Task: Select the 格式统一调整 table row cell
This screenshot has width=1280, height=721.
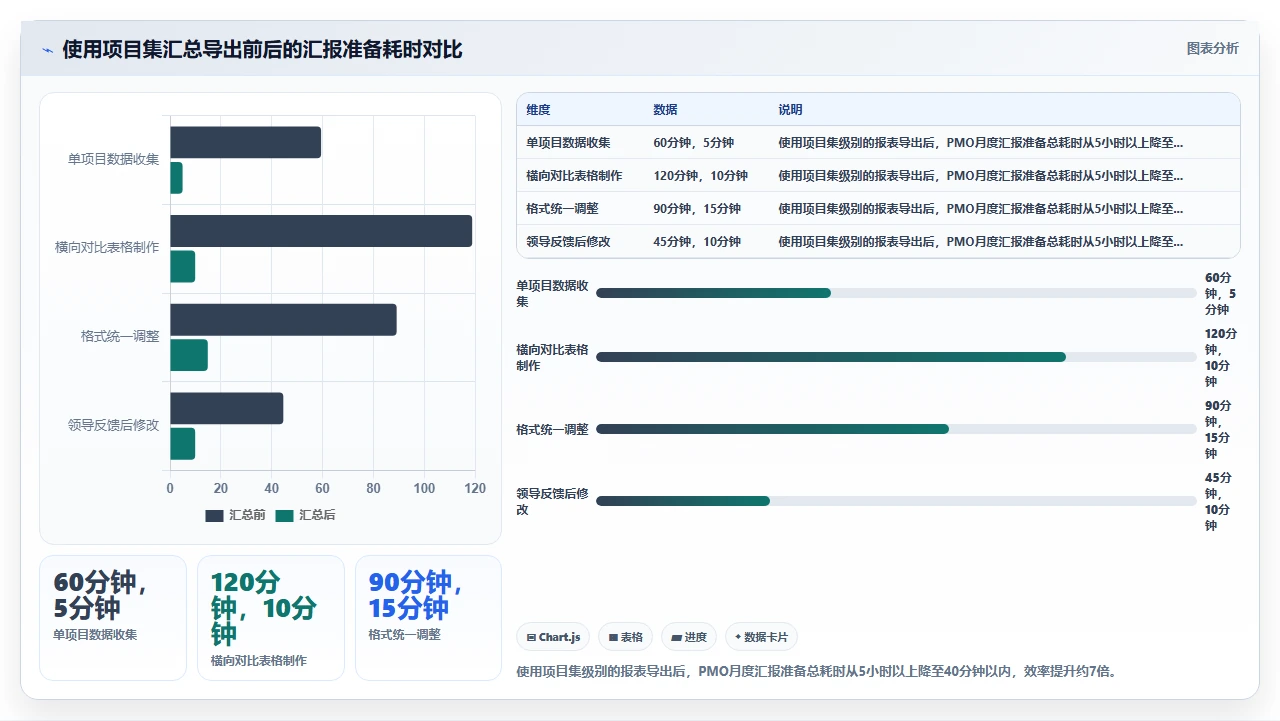Action: click(x=562, y=209)
